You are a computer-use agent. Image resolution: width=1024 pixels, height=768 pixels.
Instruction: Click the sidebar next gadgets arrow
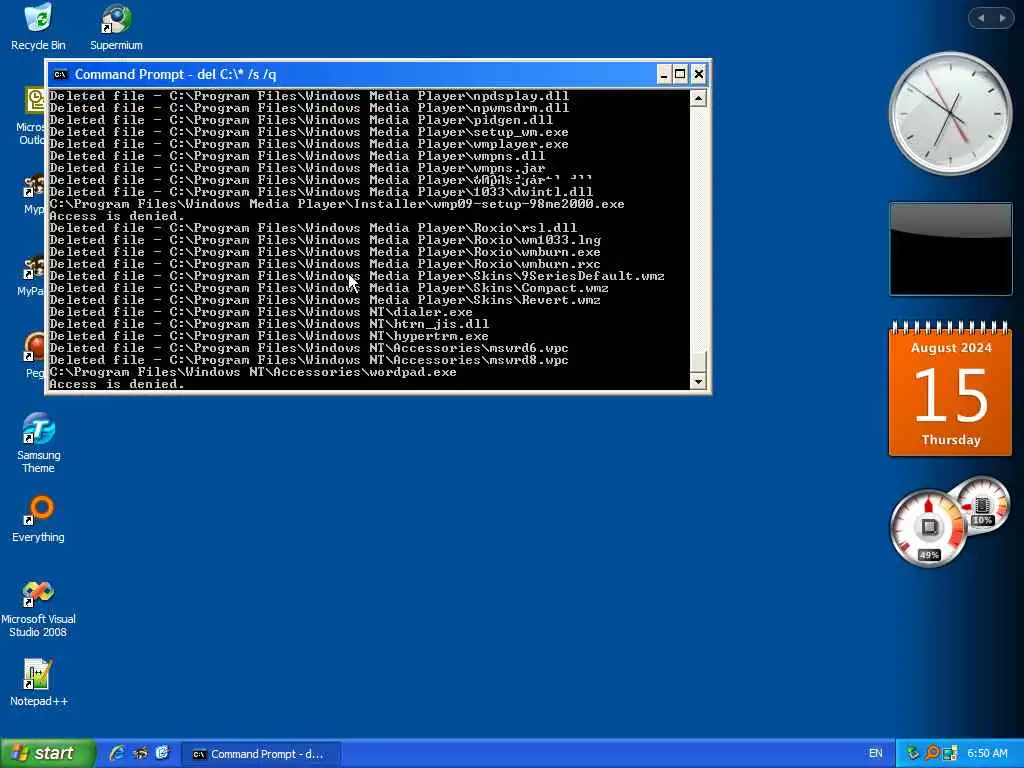coord(1002,18)
